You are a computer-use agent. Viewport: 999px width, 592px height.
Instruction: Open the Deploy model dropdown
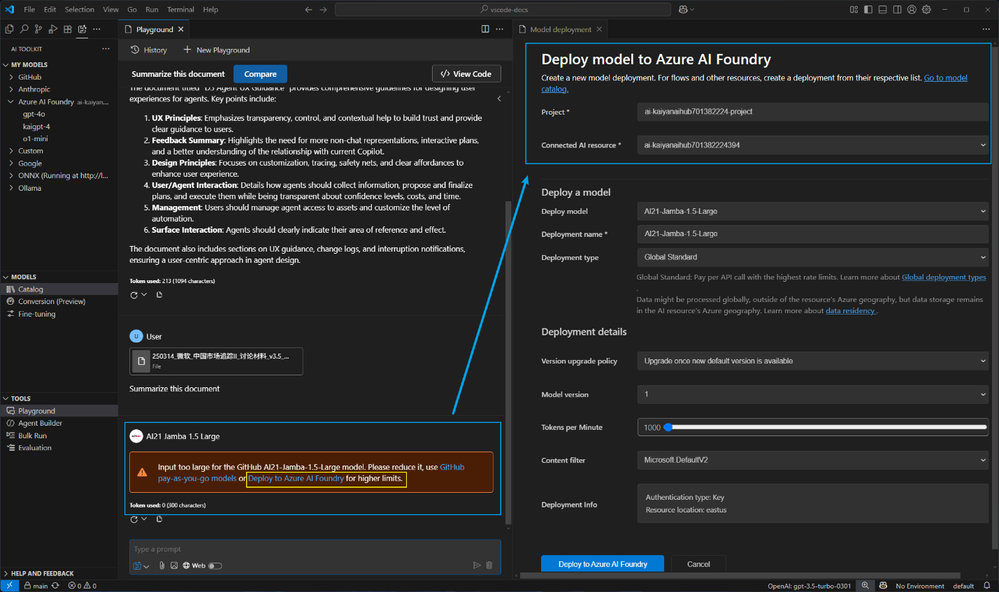pos(812,211)
